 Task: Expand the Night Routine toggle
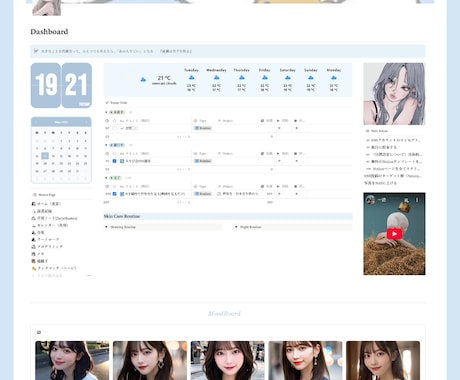236,227
